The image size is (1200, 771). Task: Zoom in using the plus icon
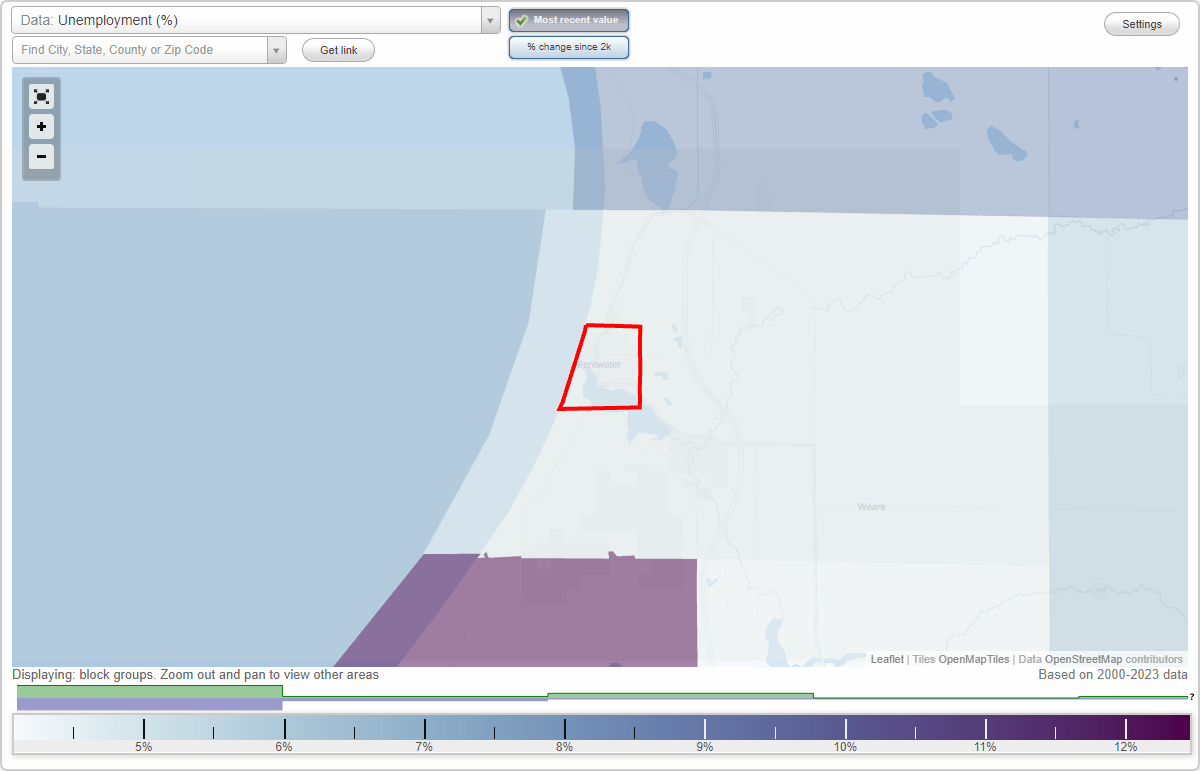click(41, 127)
